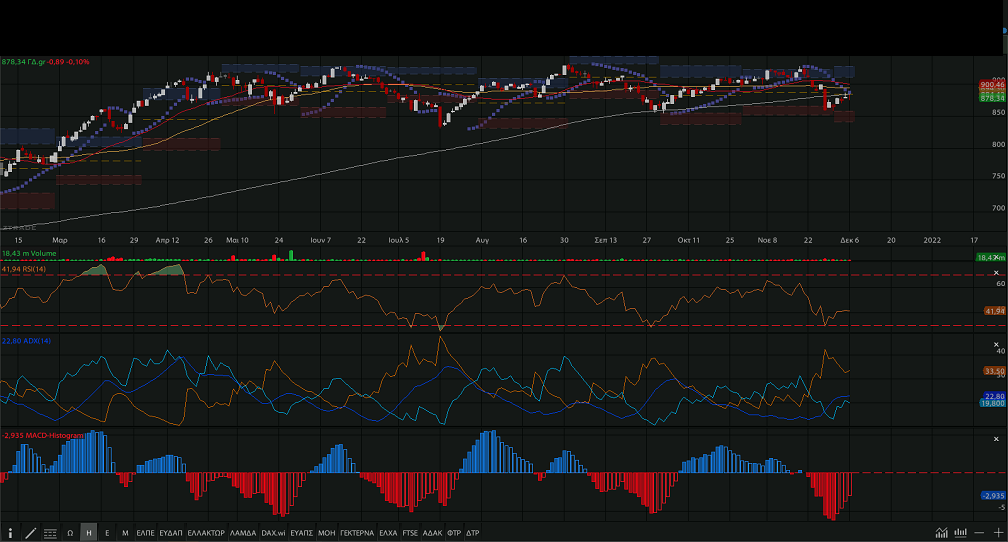
Task: Switch to hourly Ω timeframe
Action: [70, 533]
